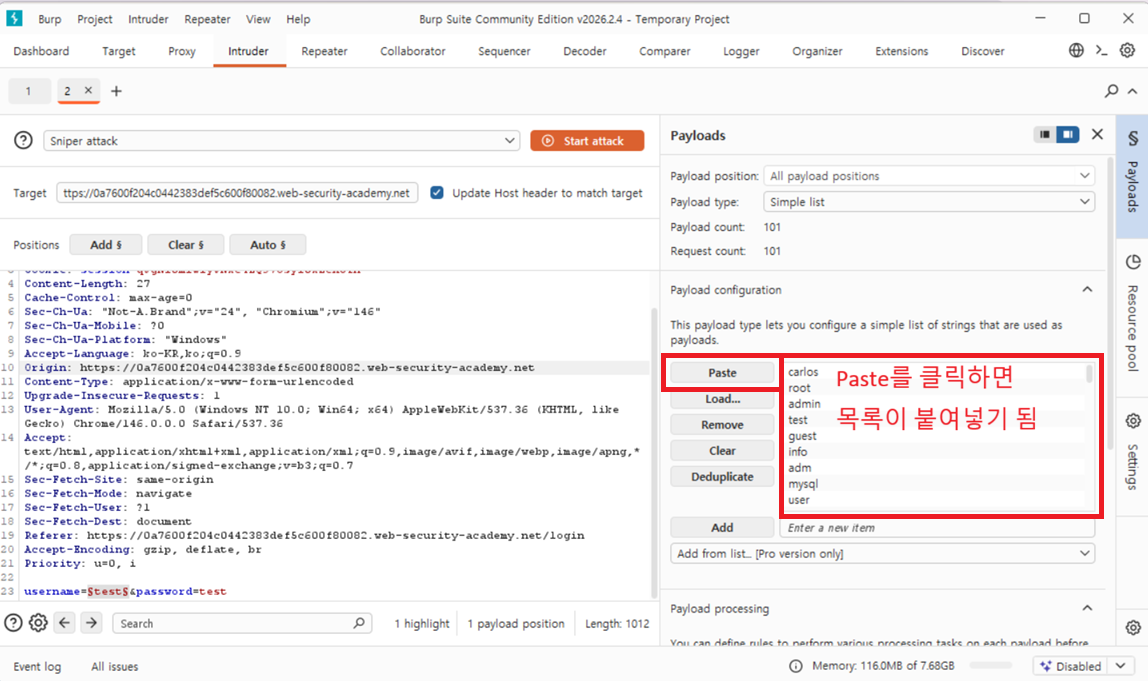1148x681 pixels.
Task: Click the Burp Suite logo icon
Action: (14, 18)
